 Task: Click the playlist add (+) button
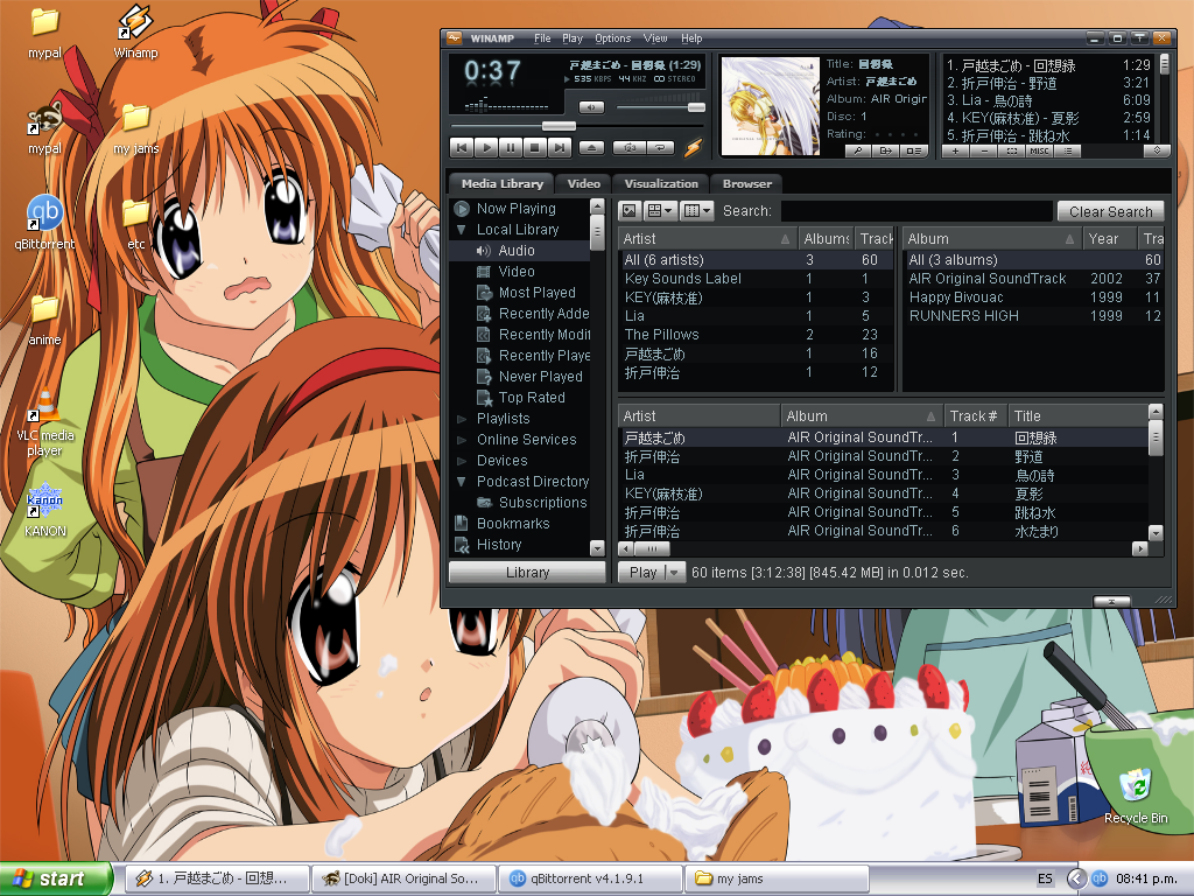pyautogui.click(x=955, y=151)
